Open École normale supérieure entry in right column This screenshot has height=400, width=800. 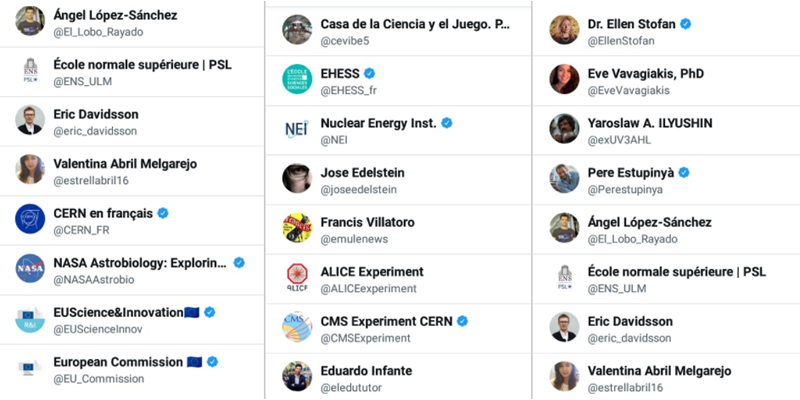[666, 279]
